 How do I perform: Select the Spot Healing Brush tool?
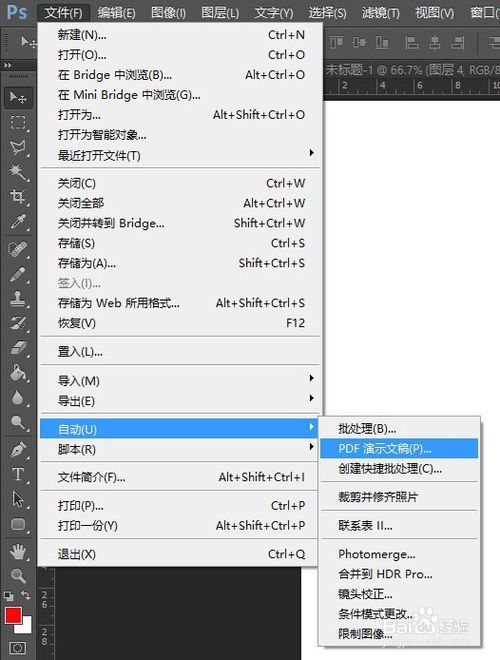pos(18,249)
